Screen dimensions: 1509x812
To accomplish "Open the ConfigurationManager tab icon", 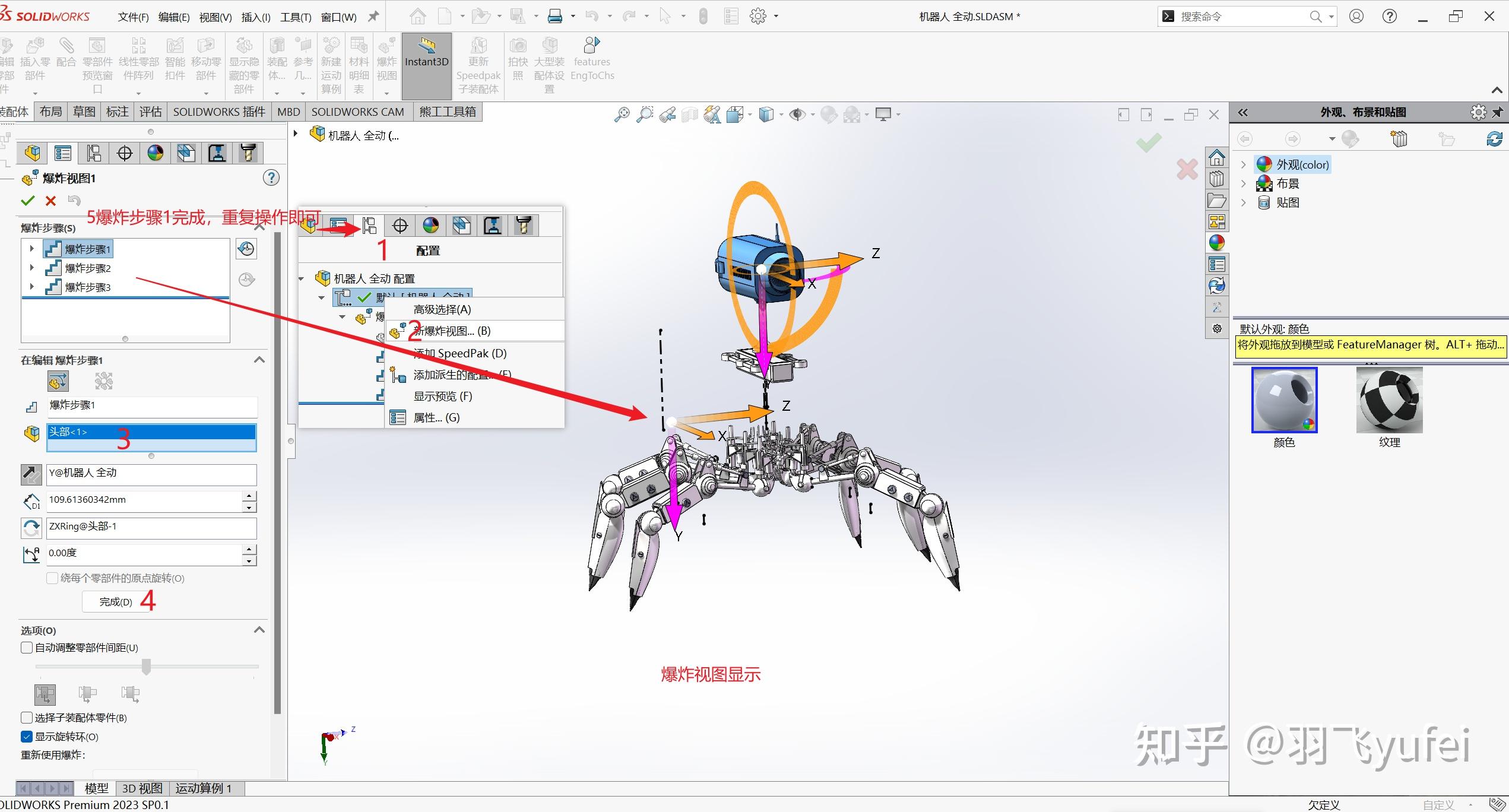I will pos(94,153).
